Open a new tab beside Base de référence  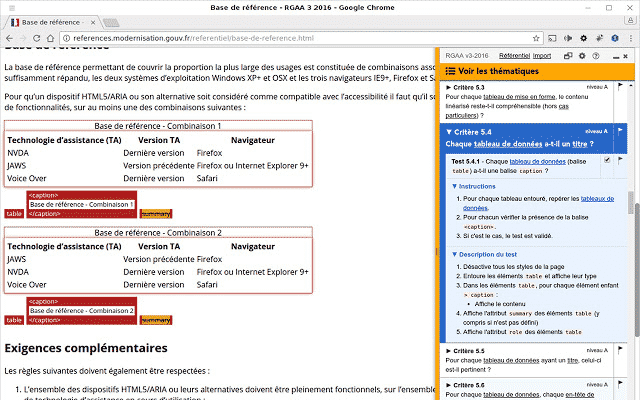[x=111, y=23]
